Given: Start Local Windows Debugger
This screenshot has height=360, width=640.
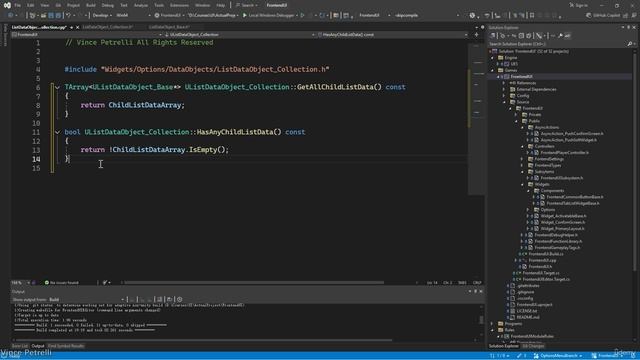Looking at the screenshot, I should point(269,15).
